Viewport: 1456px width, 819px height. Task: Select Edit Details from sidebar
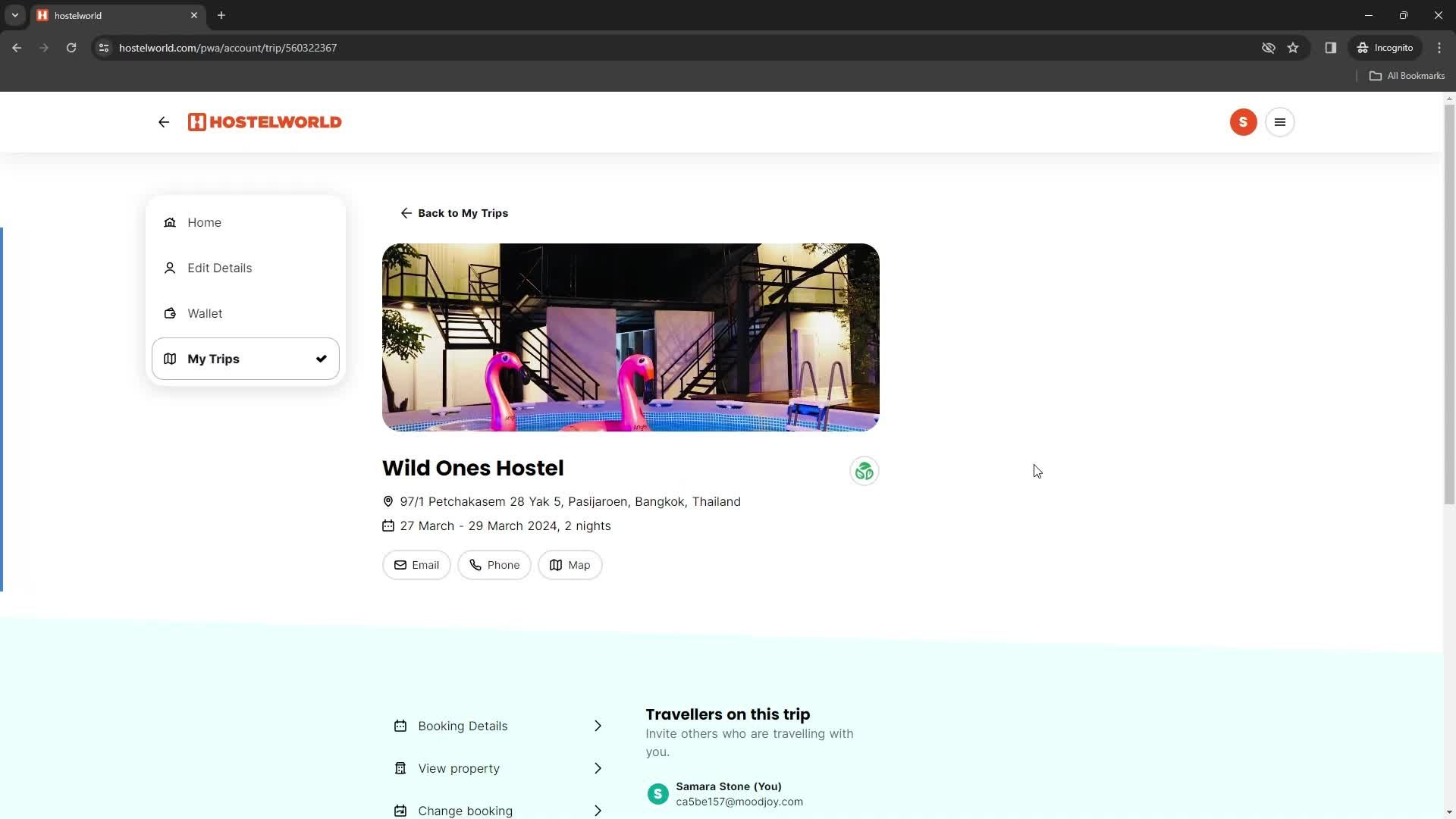click(220, 268)
